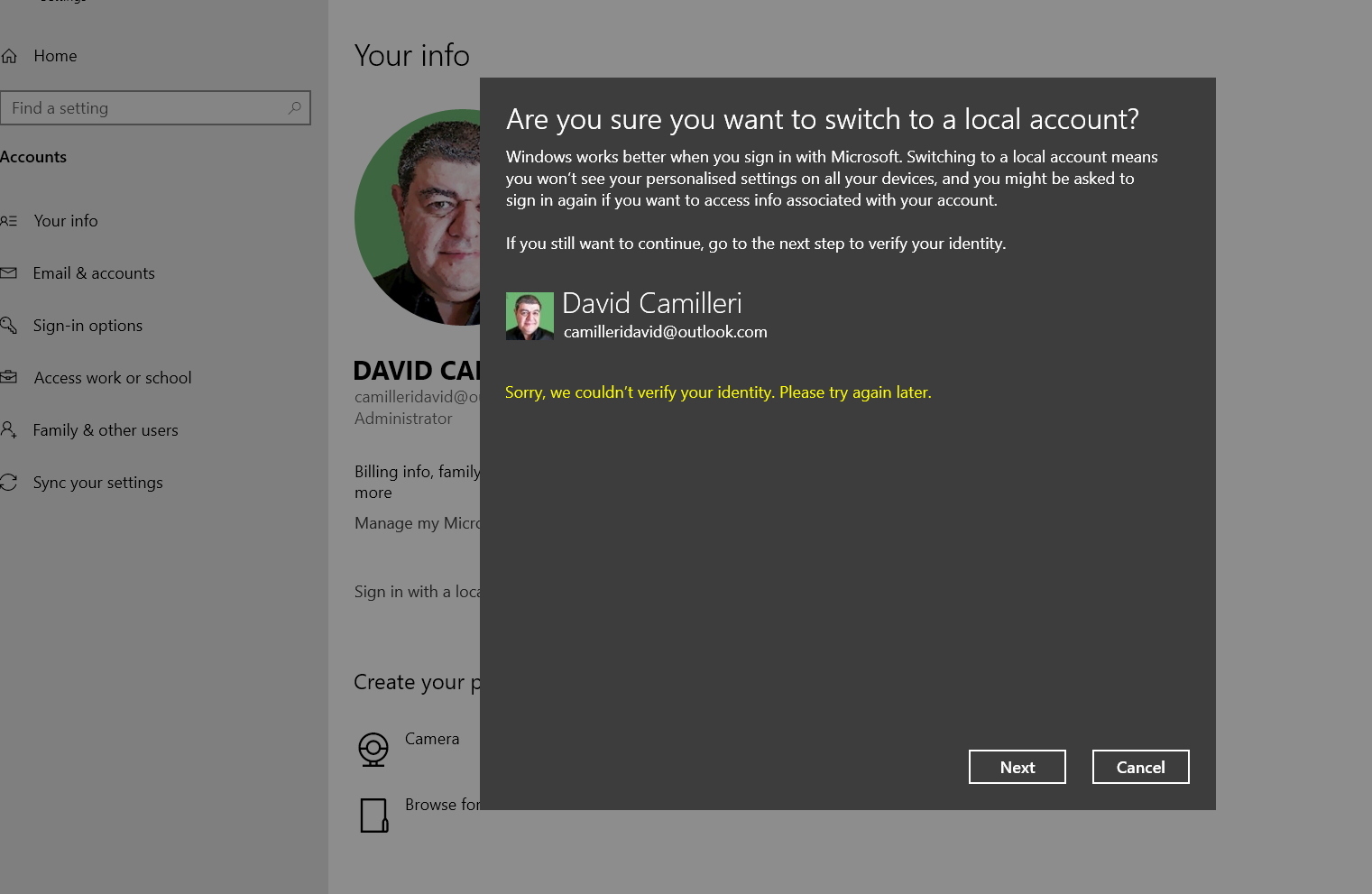Click the small David Camilleri avatar in dialog

tap(529, 316)
